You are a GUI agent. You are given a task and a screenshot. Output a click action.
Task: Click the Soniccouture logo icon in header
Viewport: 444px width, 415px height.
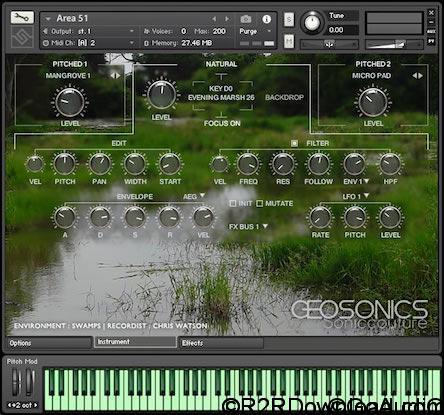tap(22, 37)
